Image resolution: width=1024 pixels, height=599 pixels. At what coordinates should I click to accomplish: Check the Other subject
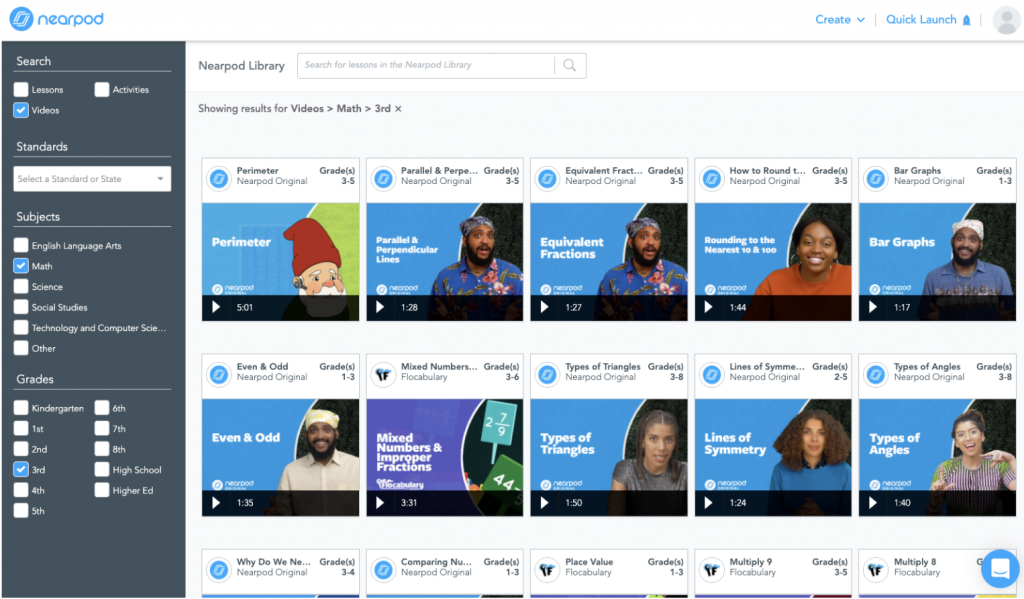point(21,348)
